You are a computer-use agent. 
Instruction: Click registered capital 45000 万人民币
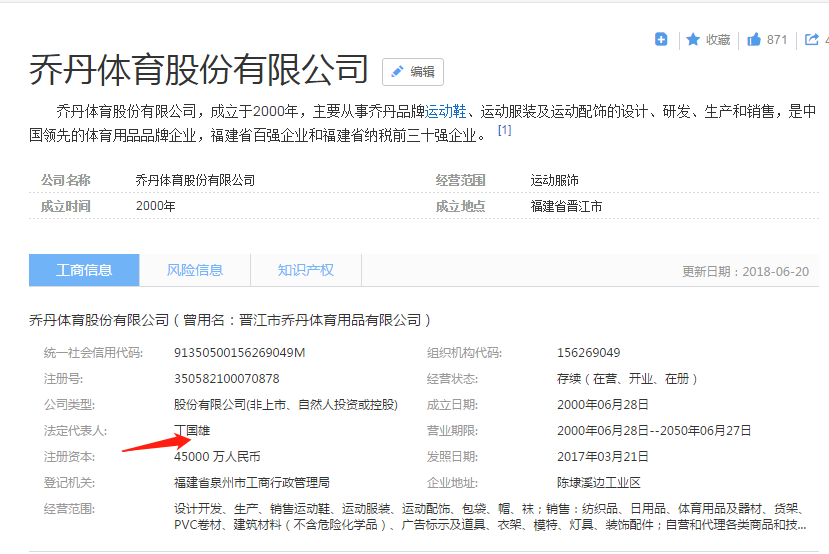[217, 457]
